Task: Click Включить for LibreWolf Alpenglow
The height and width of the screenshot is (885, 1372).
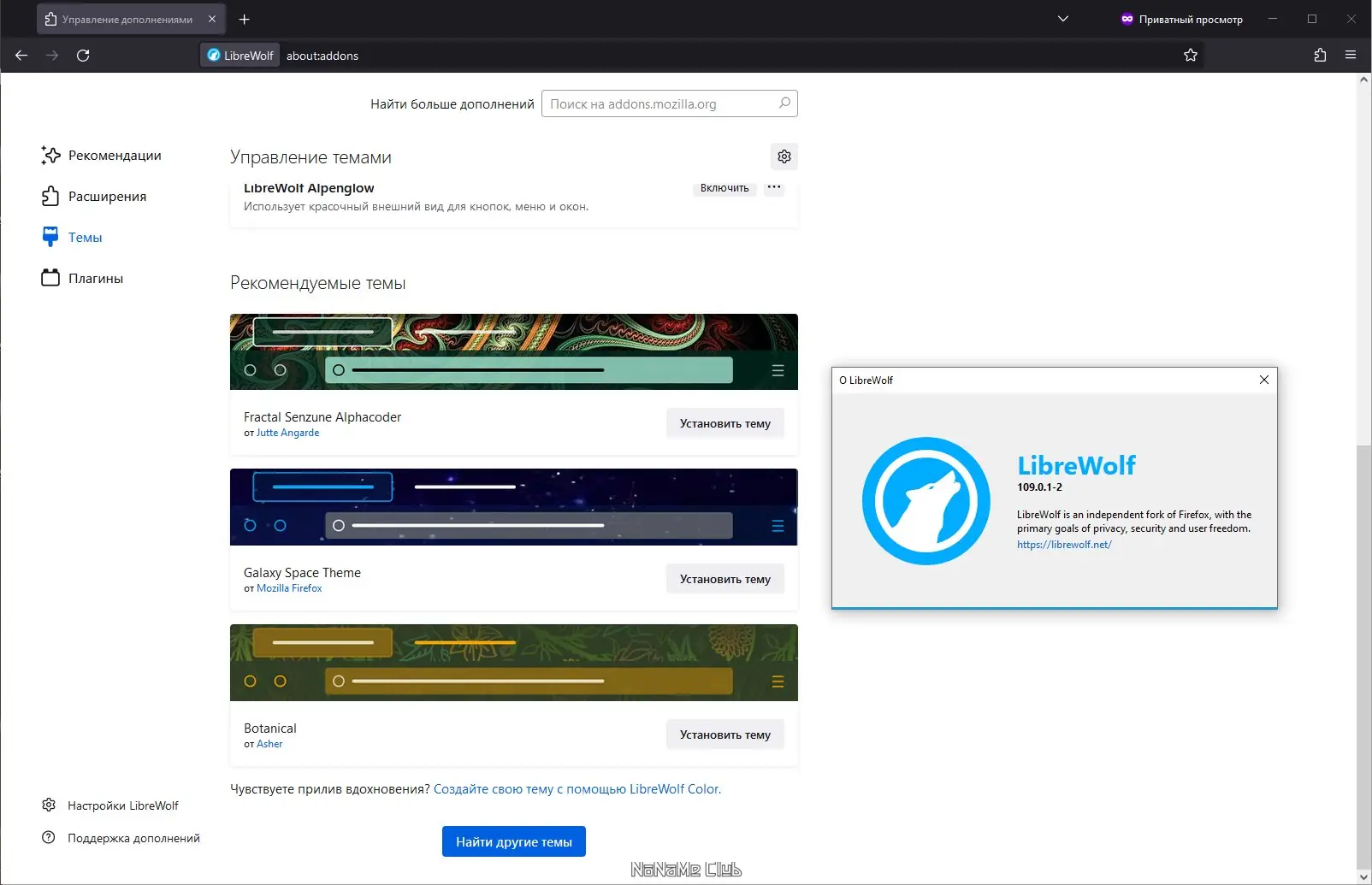Action: [x=724, y=188]
